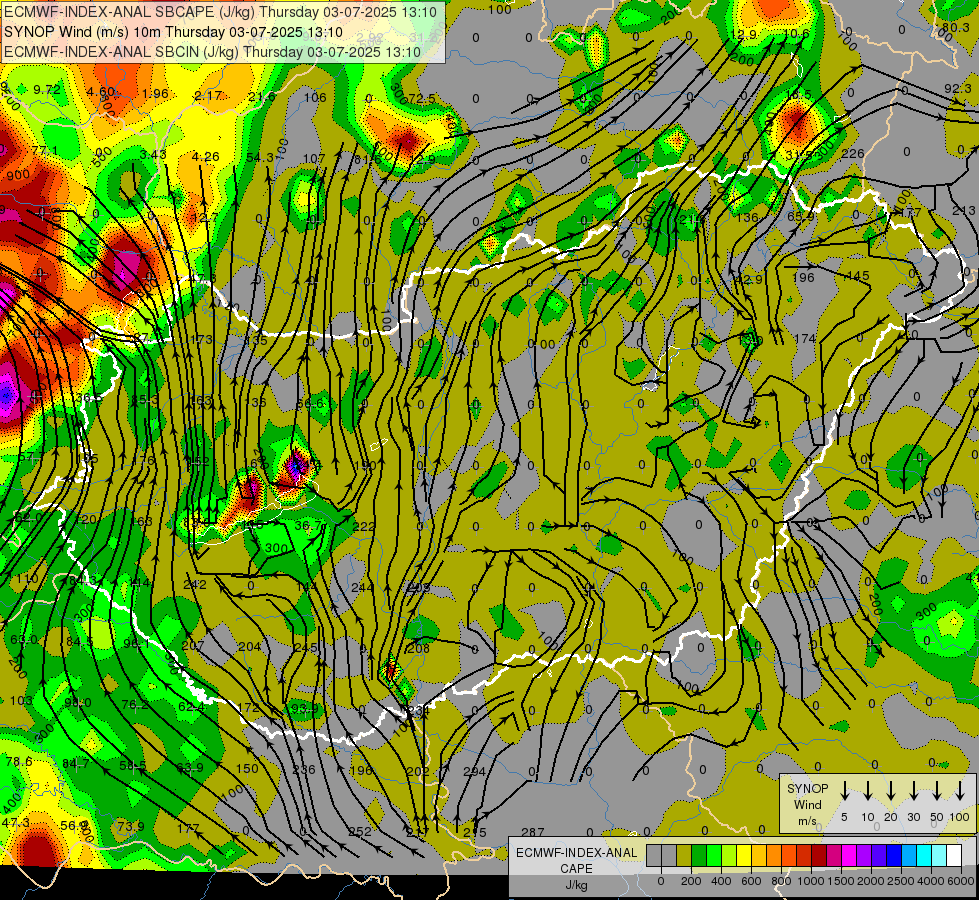Click the 'SYNOP Wind m/s' legend label

(x=807, y=804)
